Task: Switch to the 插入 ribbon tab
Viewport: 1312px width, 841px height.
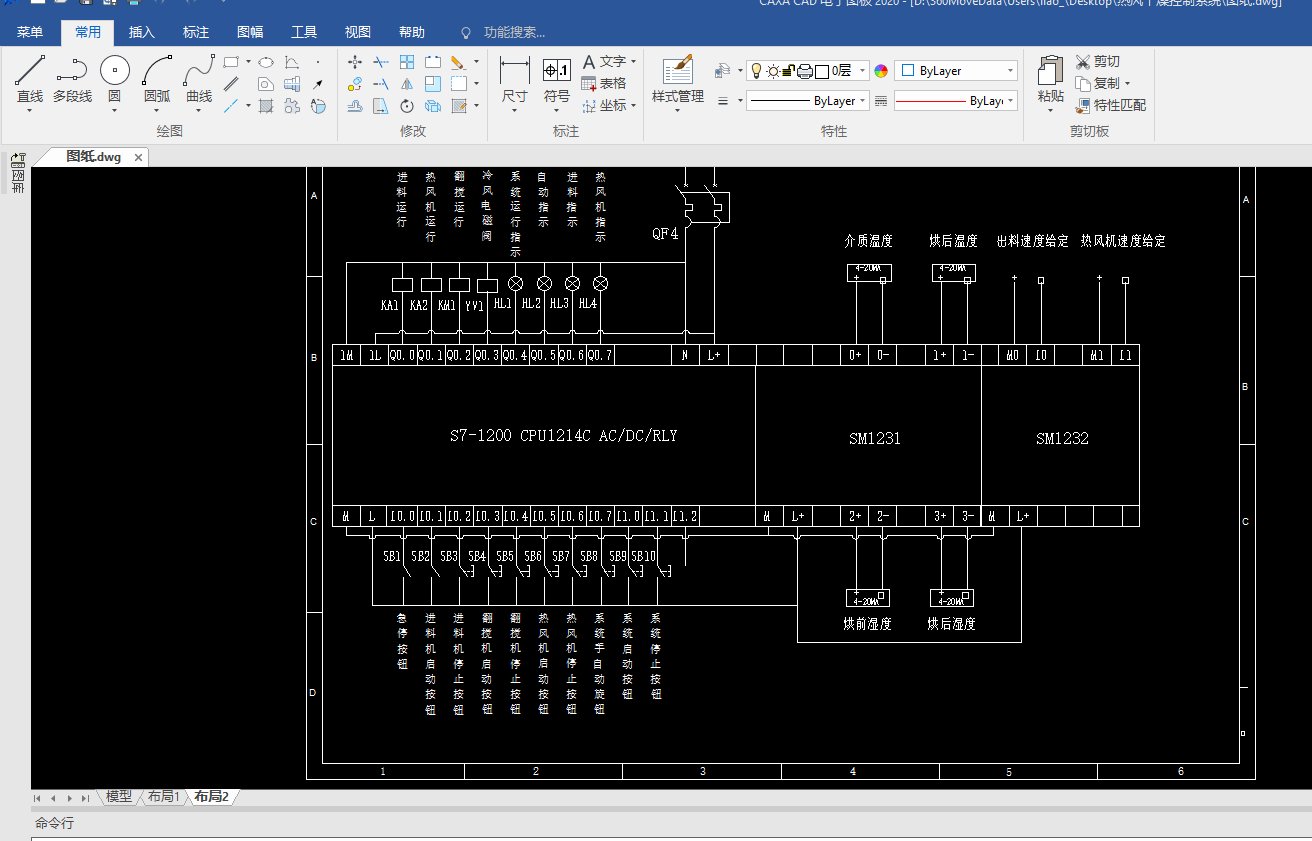Action: [x=142, y=33]
